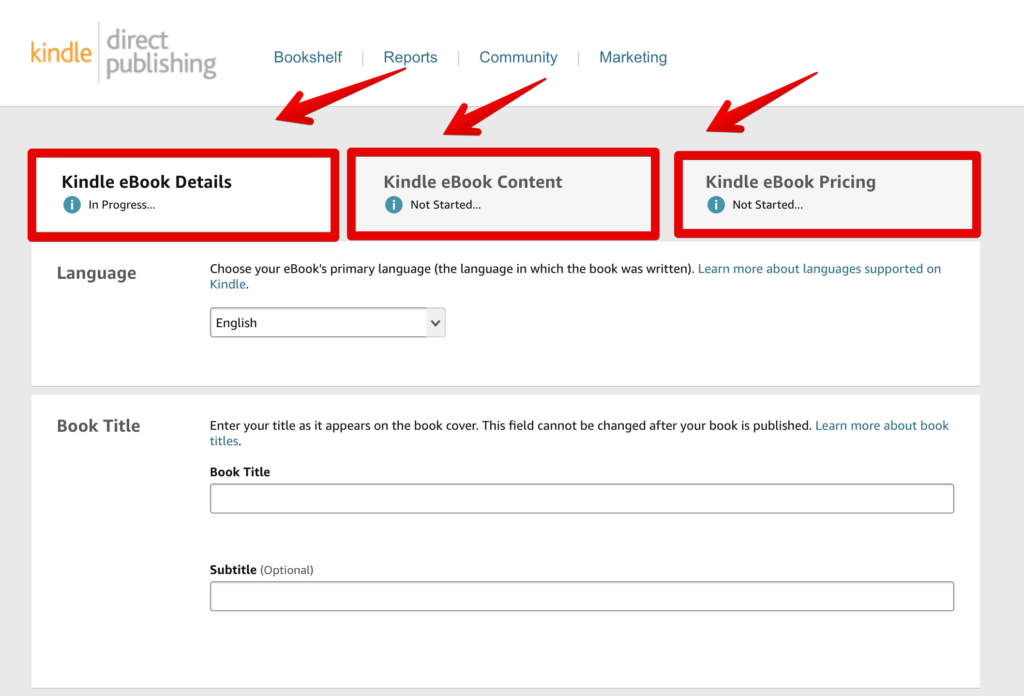Open the Bookshelf page

click(x=308, y=57)
